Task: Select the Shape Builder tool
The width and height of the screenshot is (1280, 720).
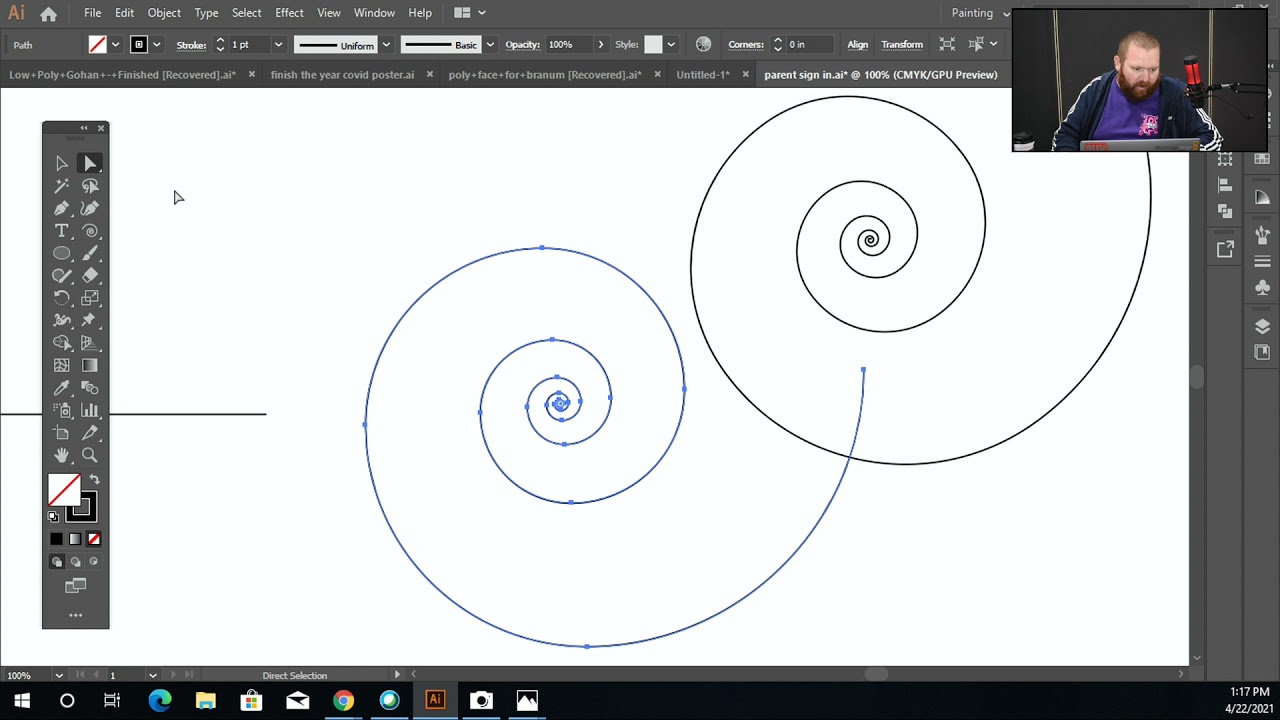Action: click(x=61, y=343)
